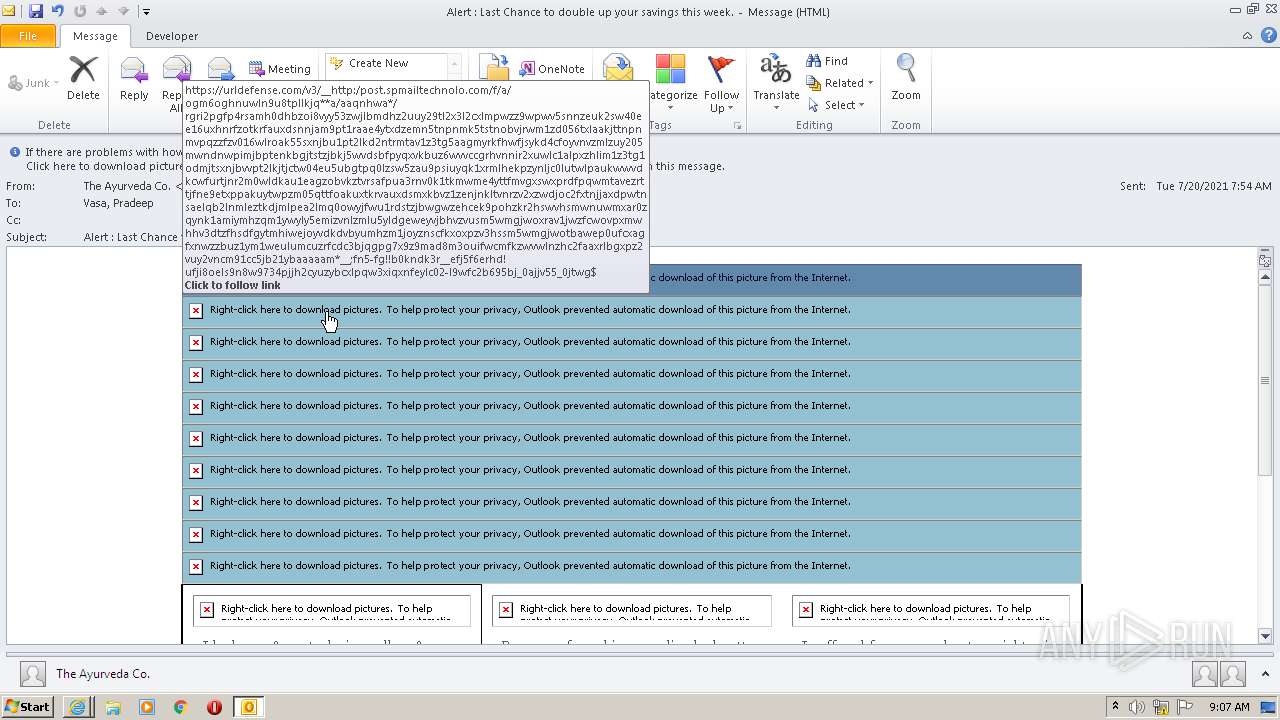This screenshot has width=1280, height=720.
Task: Click the sender avatar in people pane
Action: 33,674
